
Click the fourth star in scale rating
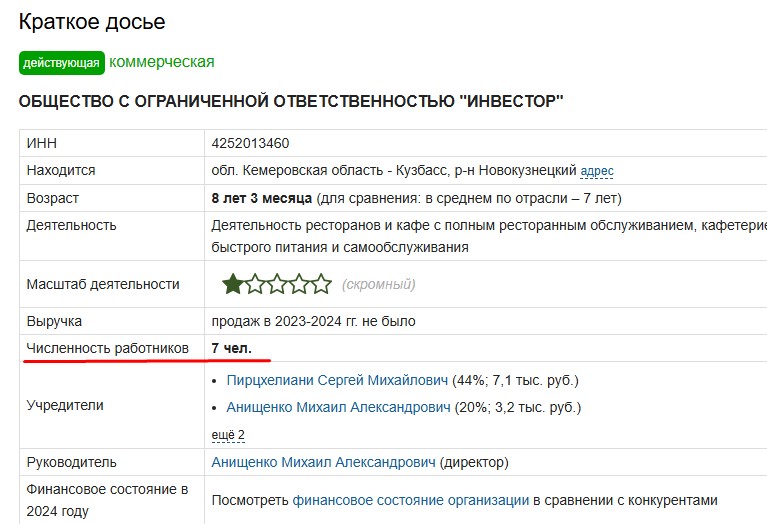tap(299, 285)
